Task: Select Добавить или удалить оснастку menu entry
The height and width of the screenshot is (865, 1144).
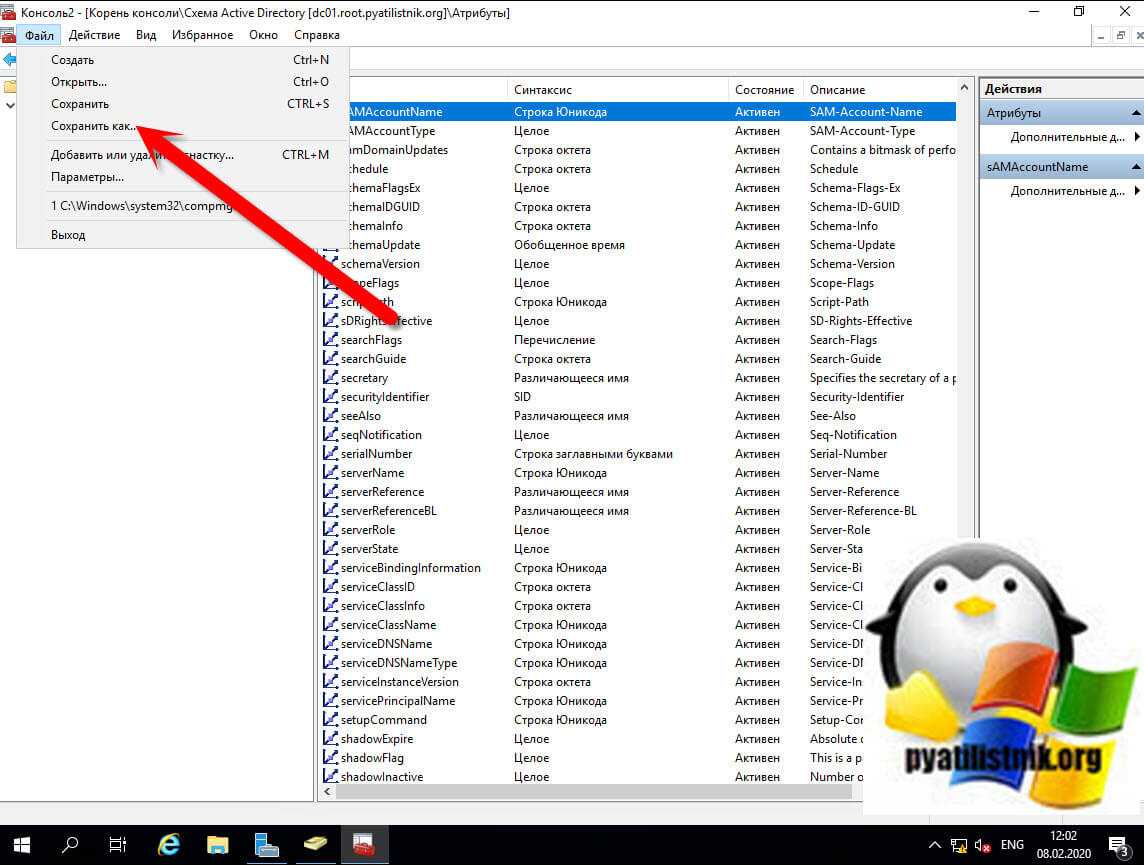Action: pos(142,155)
